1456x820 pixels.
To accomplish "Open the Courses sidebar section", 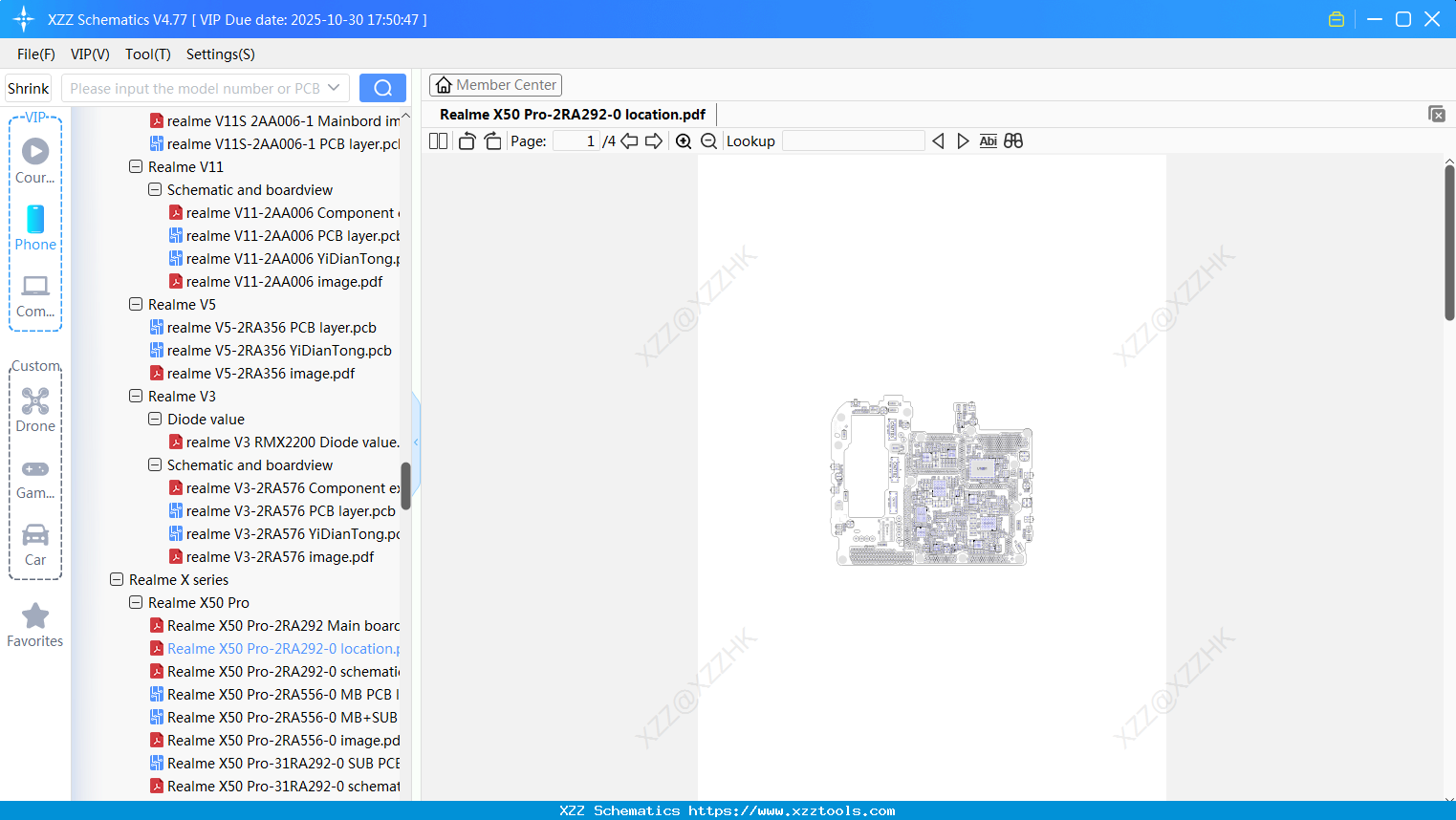I will [x=35, y=161].
